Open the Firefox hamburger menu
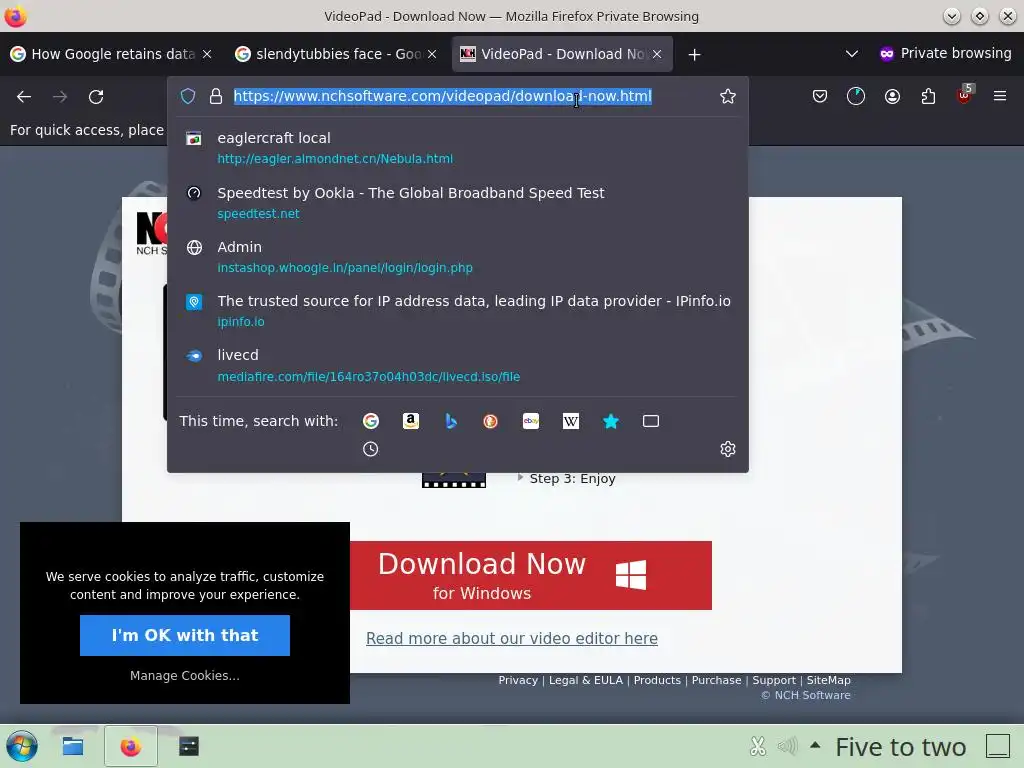This screenshot has width=1024, height=768. click(1000, 96)
